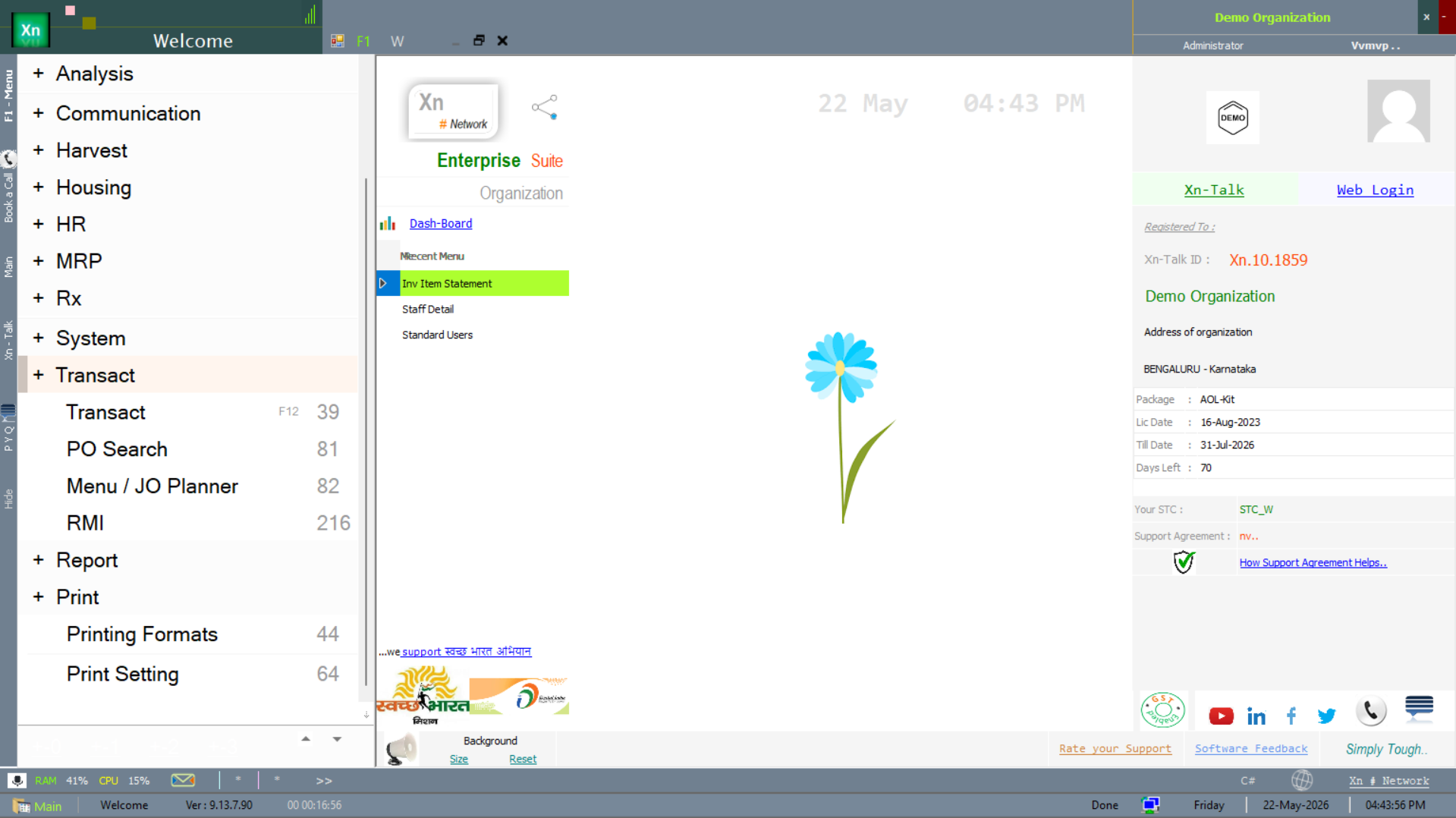Click the Xn # Network logo tile
1456x818 pixels.
(x=454, y=112)
